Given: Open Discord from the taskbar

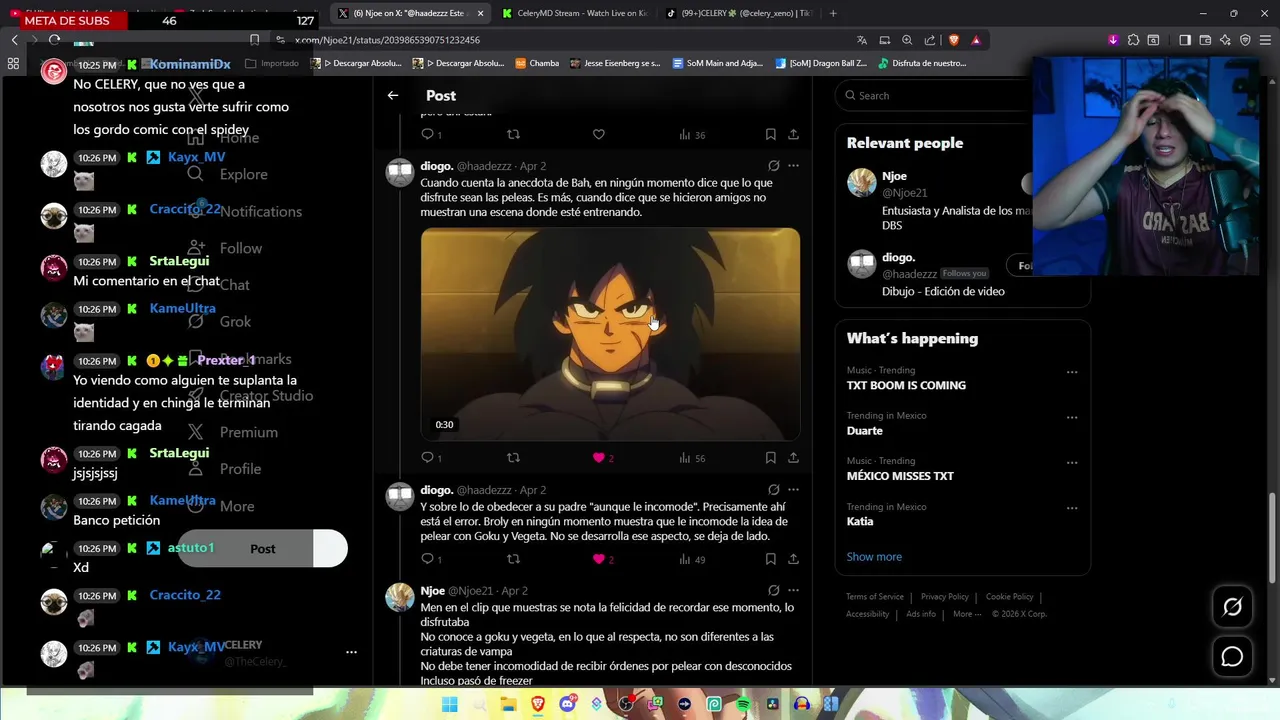Looking at the screenshot, I should (x=568, y=704).
